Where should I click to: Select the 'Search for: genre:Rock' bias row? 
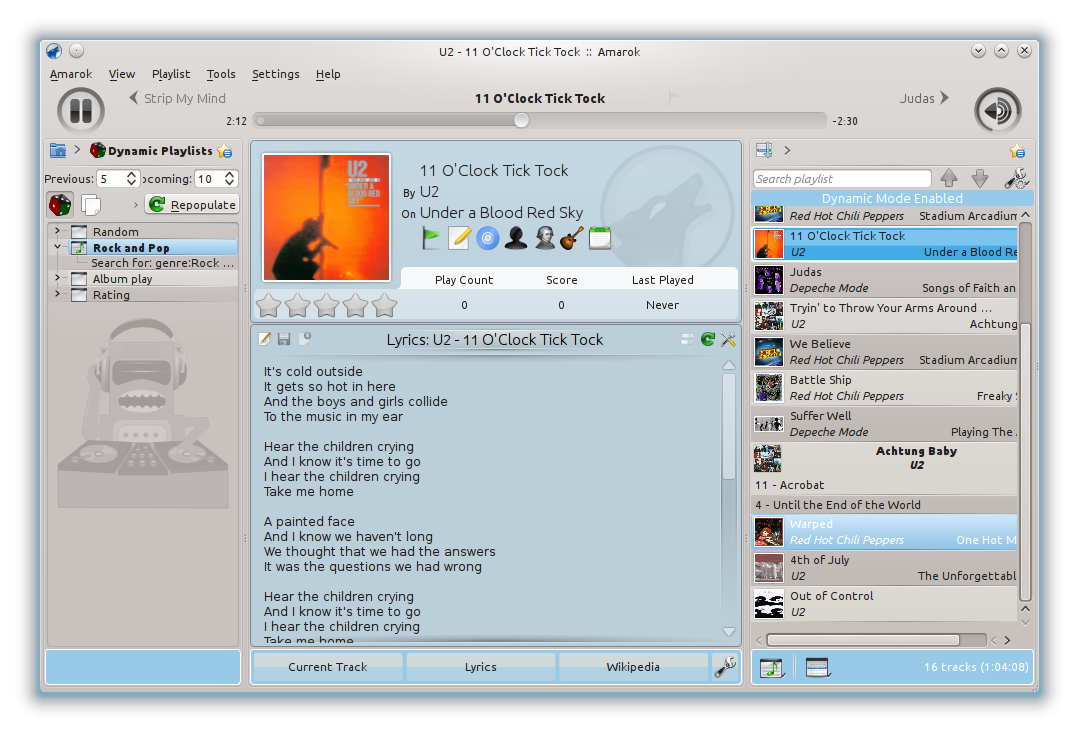pos(162,263)
